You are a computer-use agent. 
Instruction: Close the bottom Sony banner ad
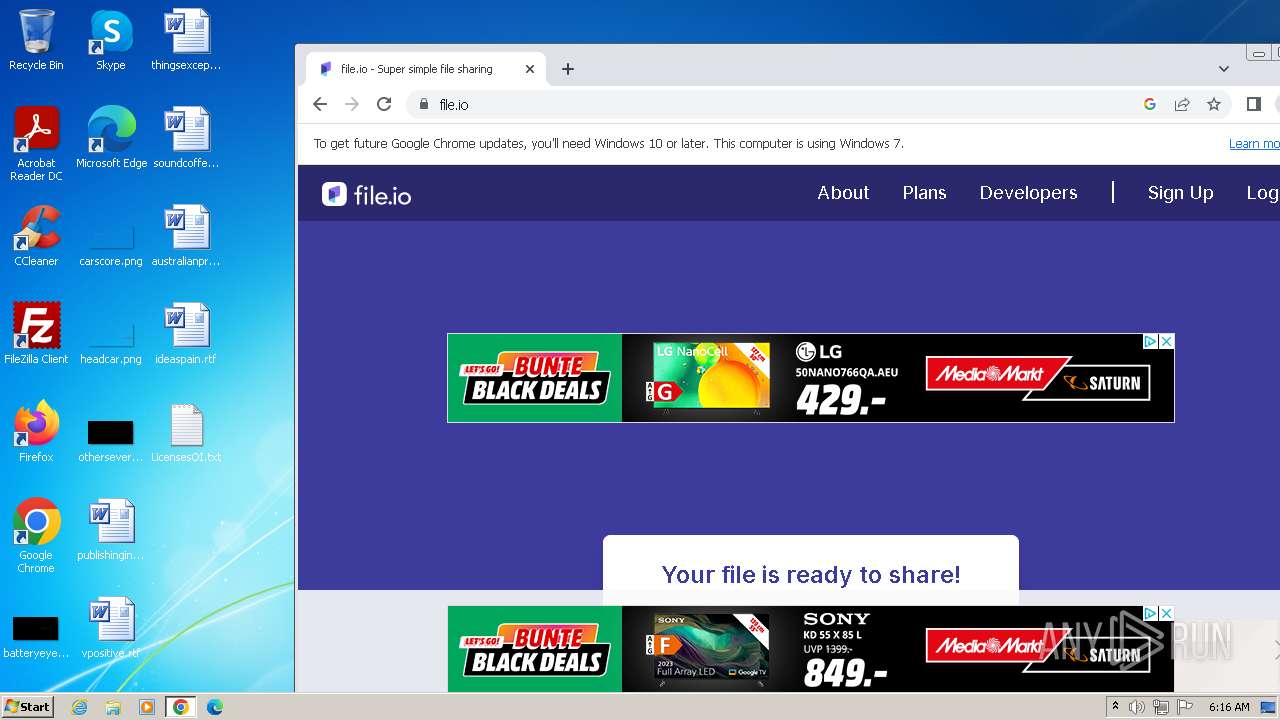tap(1166, 613)
